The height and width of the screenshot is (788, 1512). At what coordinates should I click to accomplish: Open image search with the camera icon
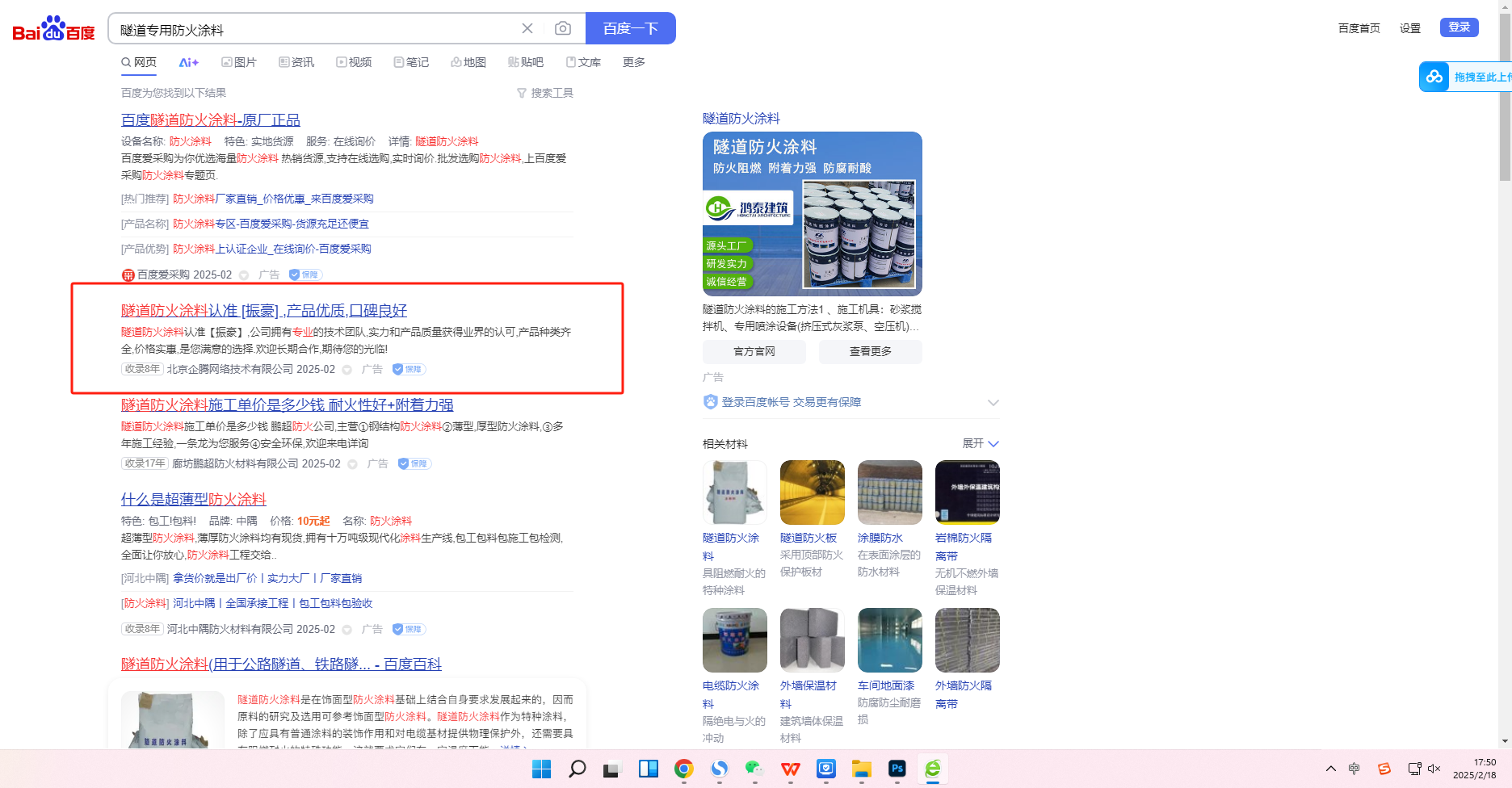coord(563,28)
